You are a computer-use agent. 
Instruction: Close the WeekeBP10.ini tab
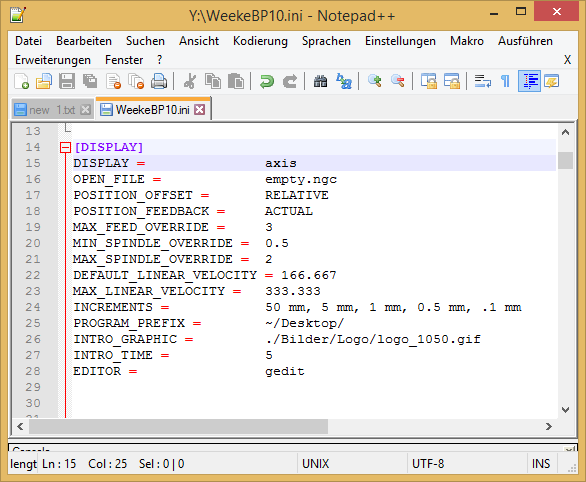click(200, 110)
